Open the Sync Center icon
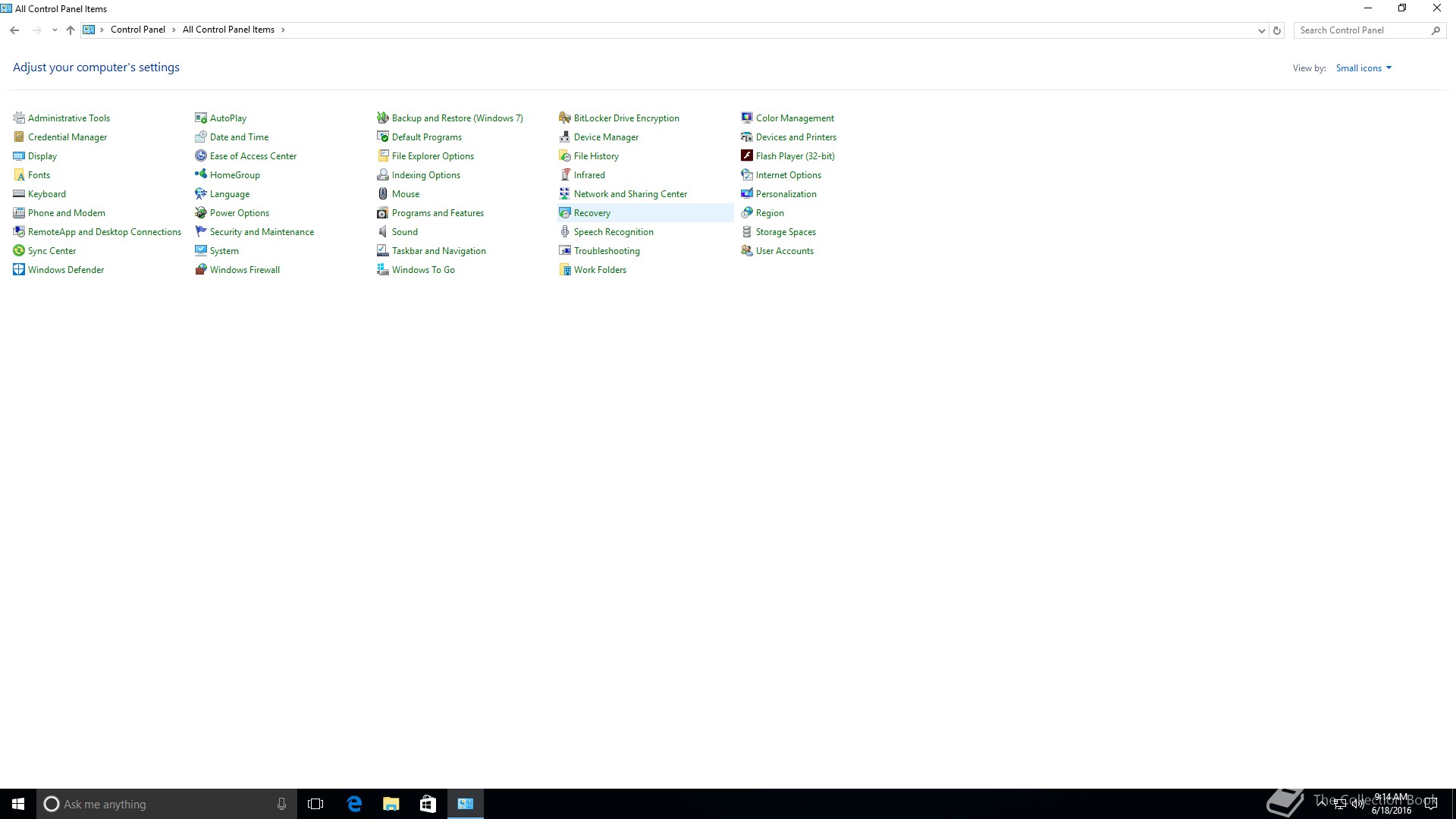The image size is (1456, 819). [19, 251]
